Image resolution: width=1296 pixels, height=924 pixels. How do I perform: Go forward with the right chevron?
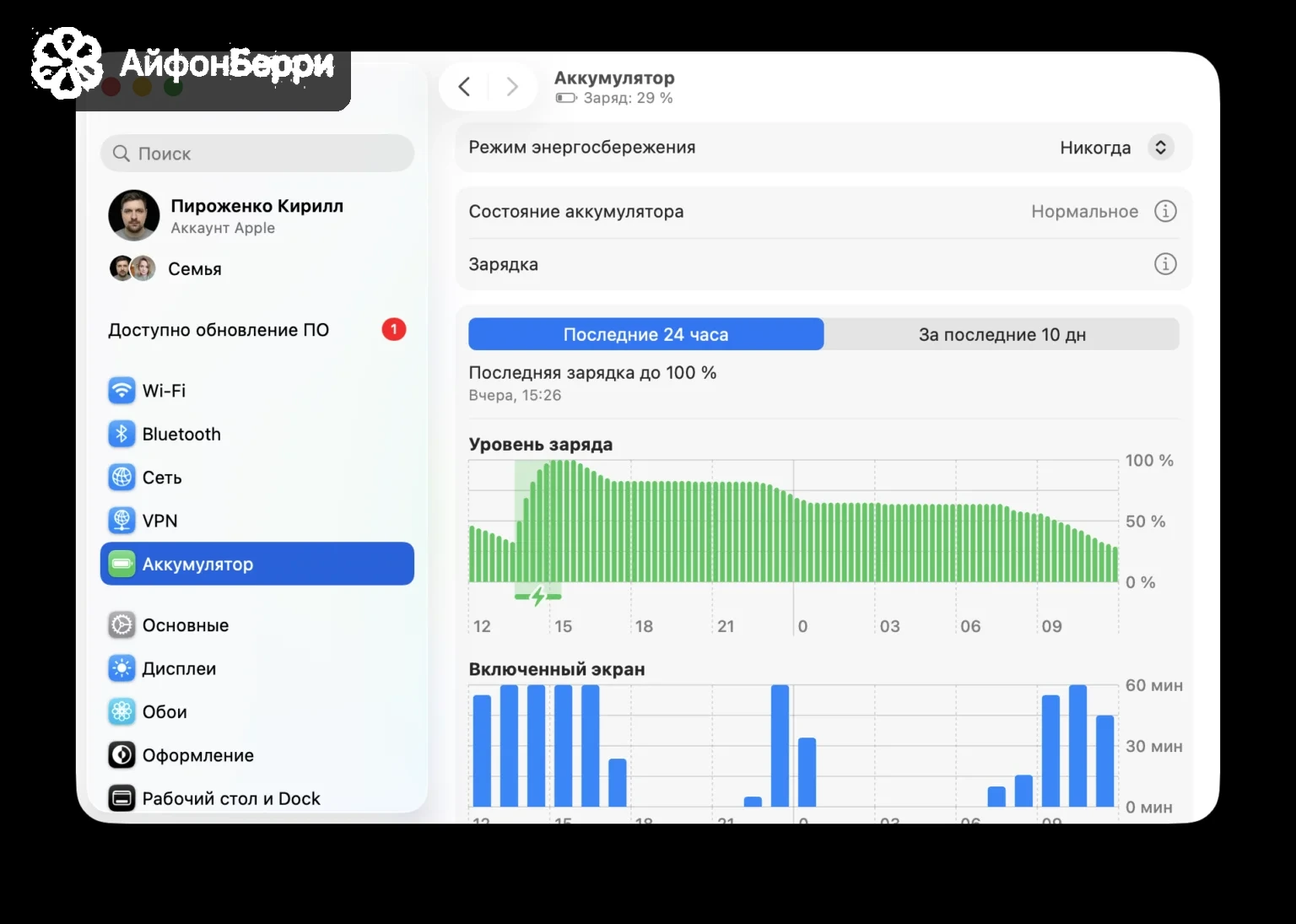[x=512, y=86]
